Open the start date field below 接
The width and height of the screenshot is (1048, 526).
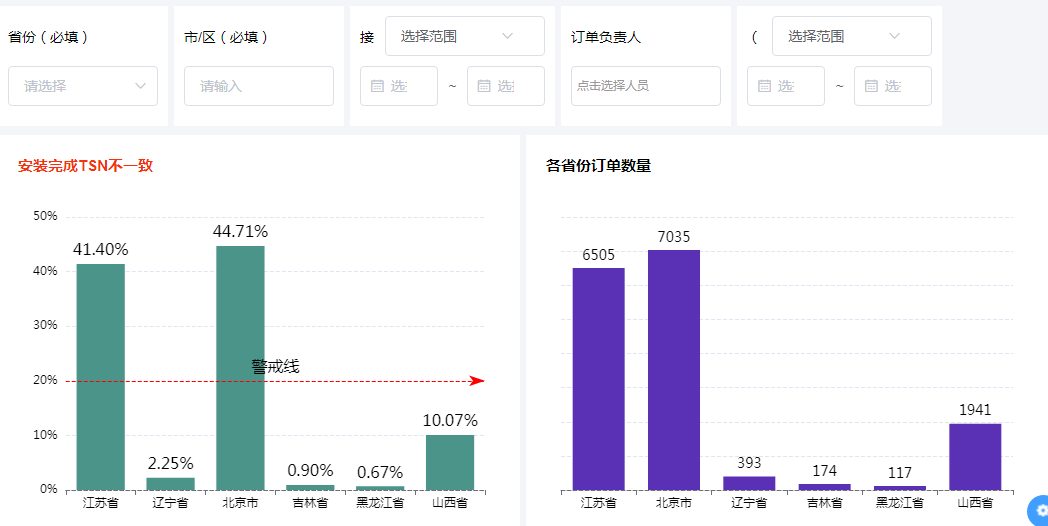pos(398,86)
